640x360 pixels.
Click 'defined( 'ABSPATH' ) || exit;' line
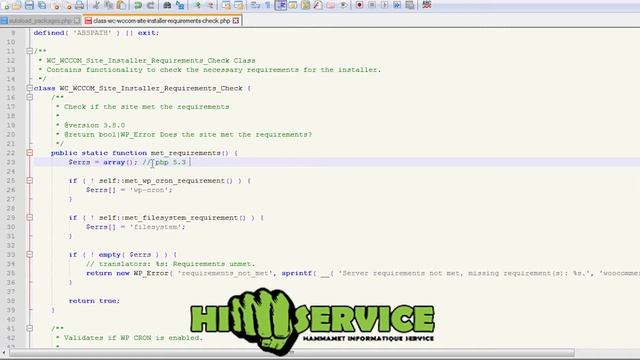[x=96, y=33]
